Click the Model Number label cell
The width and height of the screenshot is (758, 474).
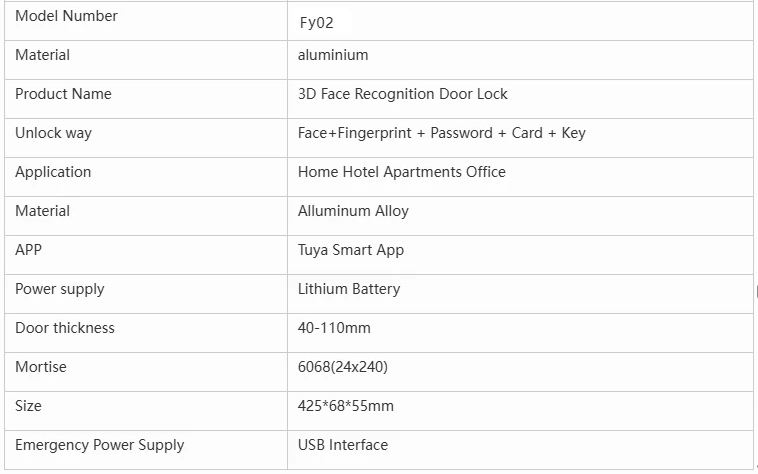[66, 16]
